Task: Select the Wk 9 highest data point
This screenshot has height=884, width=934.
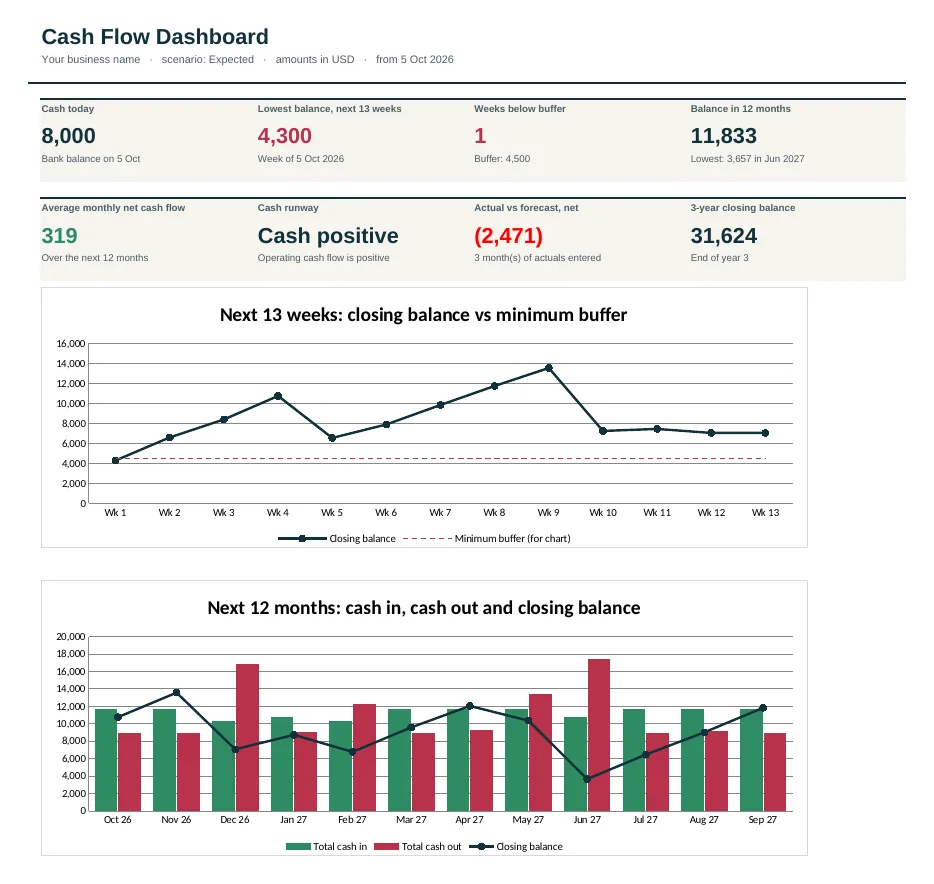Action: [549, 368]
